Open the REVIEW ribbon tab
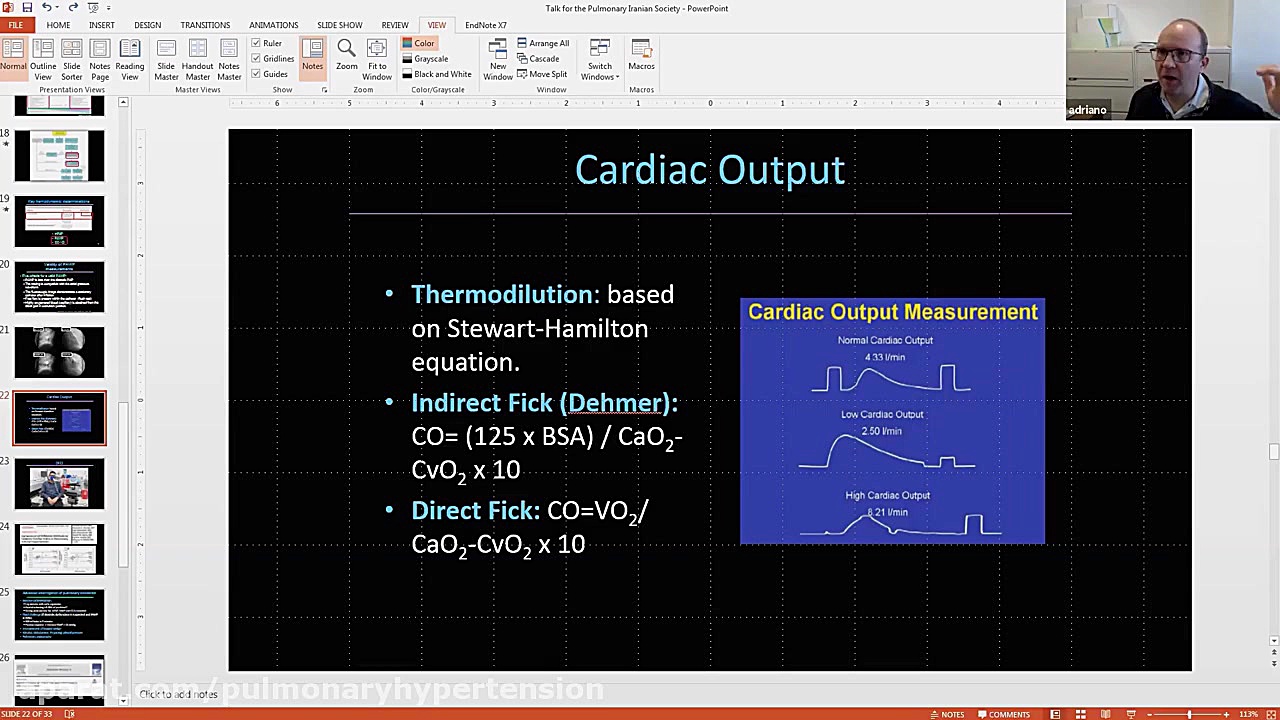 [395, 25]
